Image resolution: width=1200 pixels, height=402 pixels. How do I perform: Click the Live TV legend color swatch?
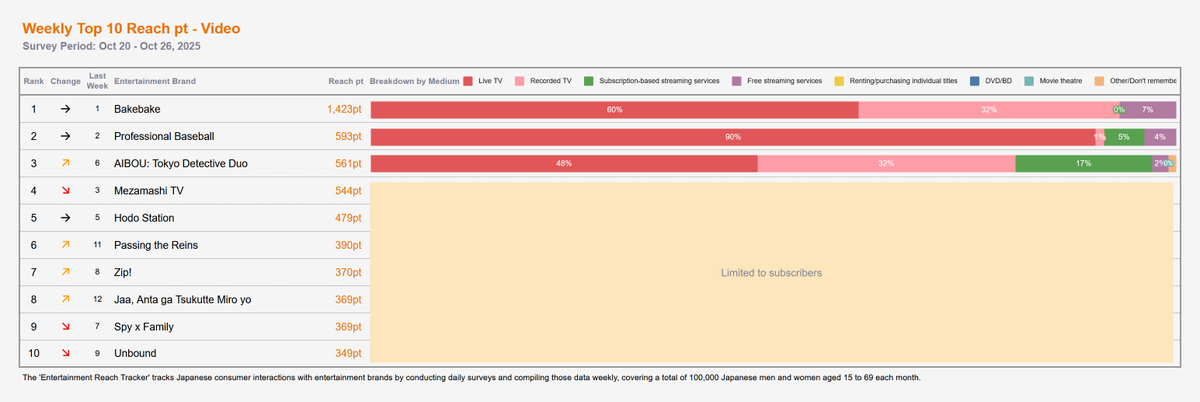(468, 80)
